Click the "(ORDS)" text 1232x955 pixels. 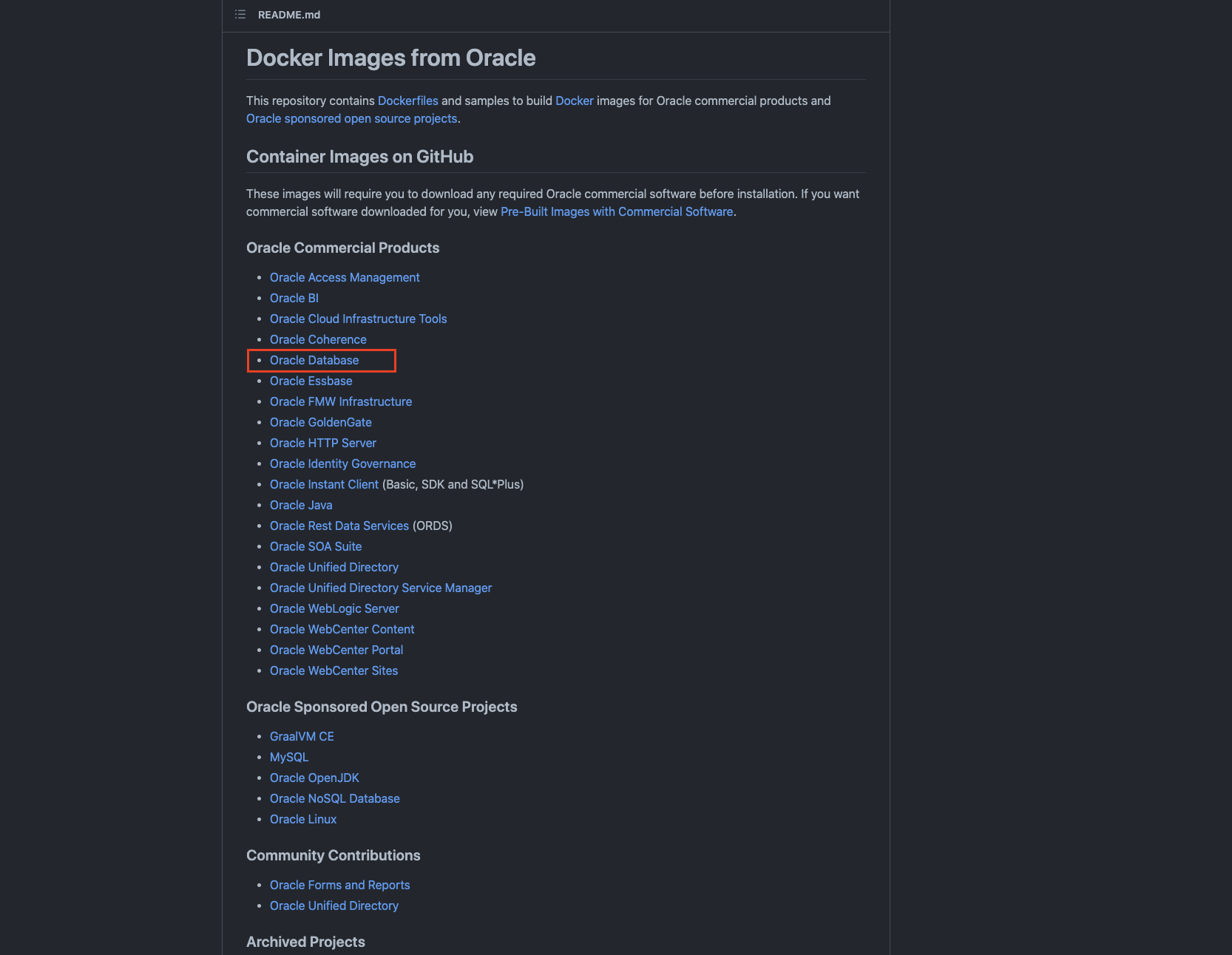click(x=433, y=526)
